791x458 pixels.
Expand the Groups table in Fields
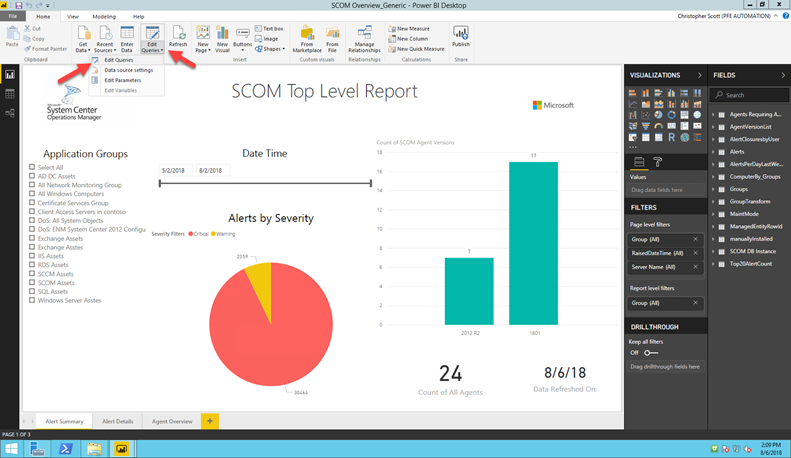coord(713,189)
